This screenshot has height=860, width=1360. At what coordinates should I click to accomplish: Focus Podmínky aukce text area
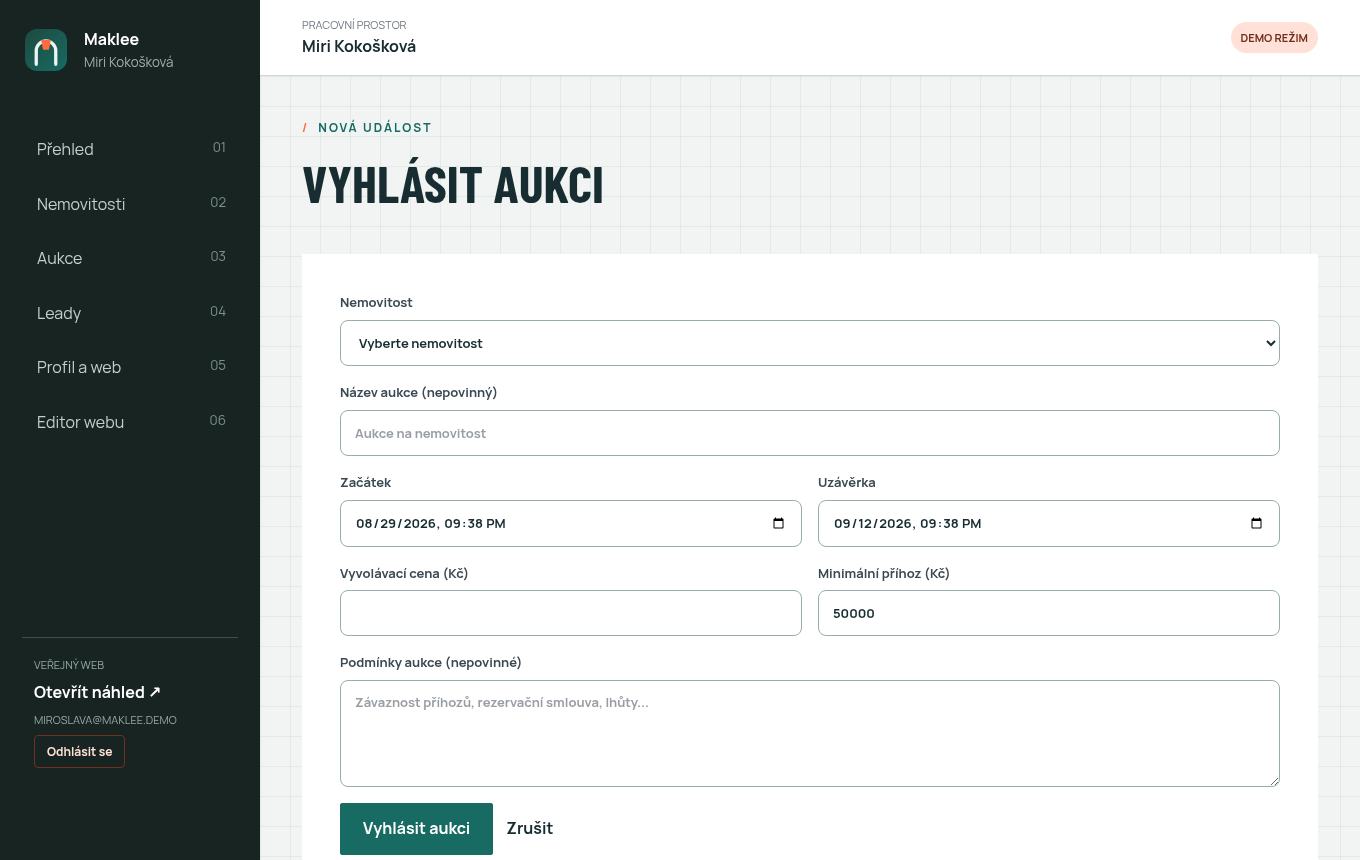click(810, 733)
